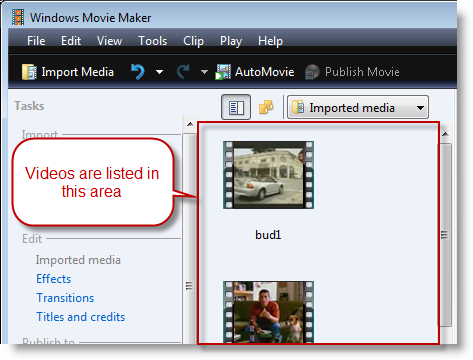473x360 pixels.
Task: Click the Redo arrow icon
Action: [x=183, y=72]
